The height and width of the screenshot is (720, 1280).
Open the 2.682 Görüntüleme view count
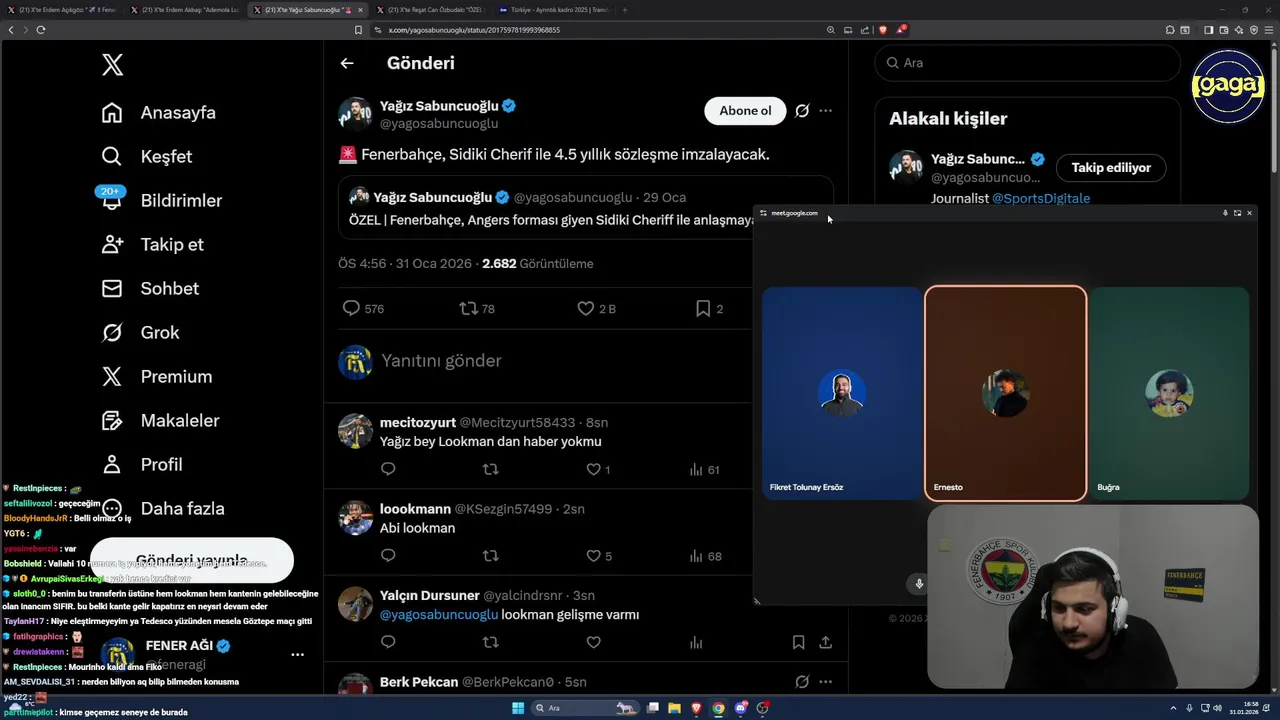537,264
